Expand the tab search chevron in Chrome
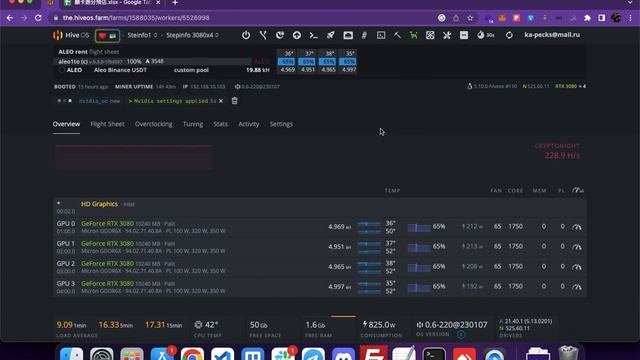Screen dimensions: 640x360 pyautogui.click(x=631, y=2)
